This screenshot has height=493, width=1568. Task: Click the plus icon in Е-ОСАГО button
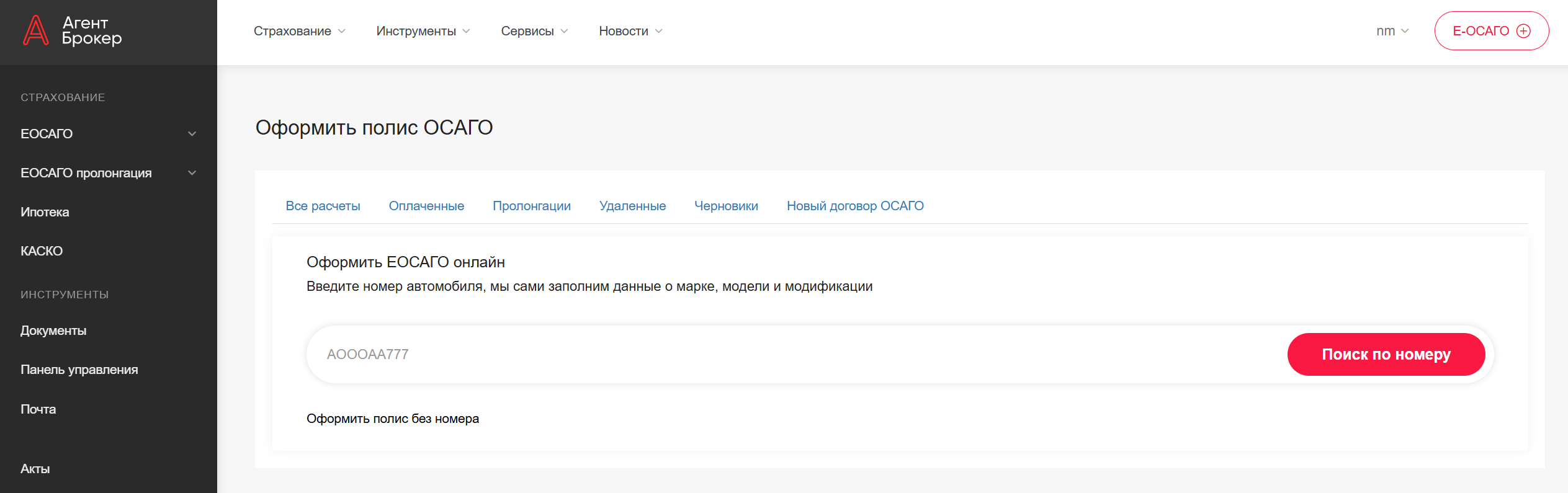coord(1523,31)
